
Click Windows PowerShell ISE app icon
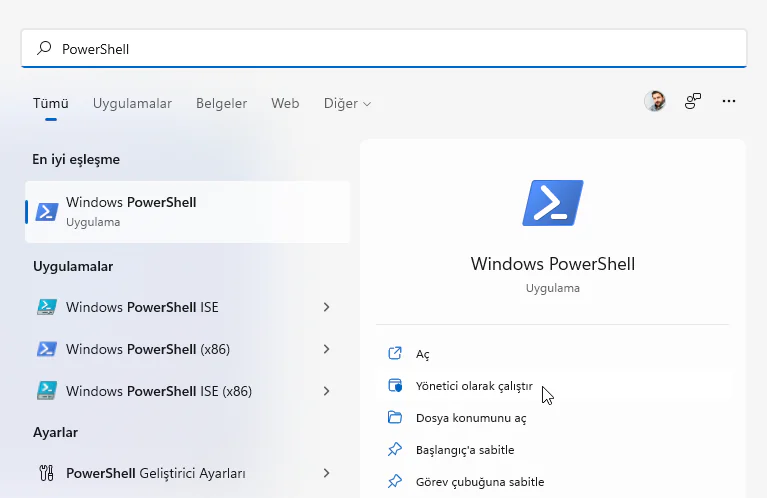46,307
